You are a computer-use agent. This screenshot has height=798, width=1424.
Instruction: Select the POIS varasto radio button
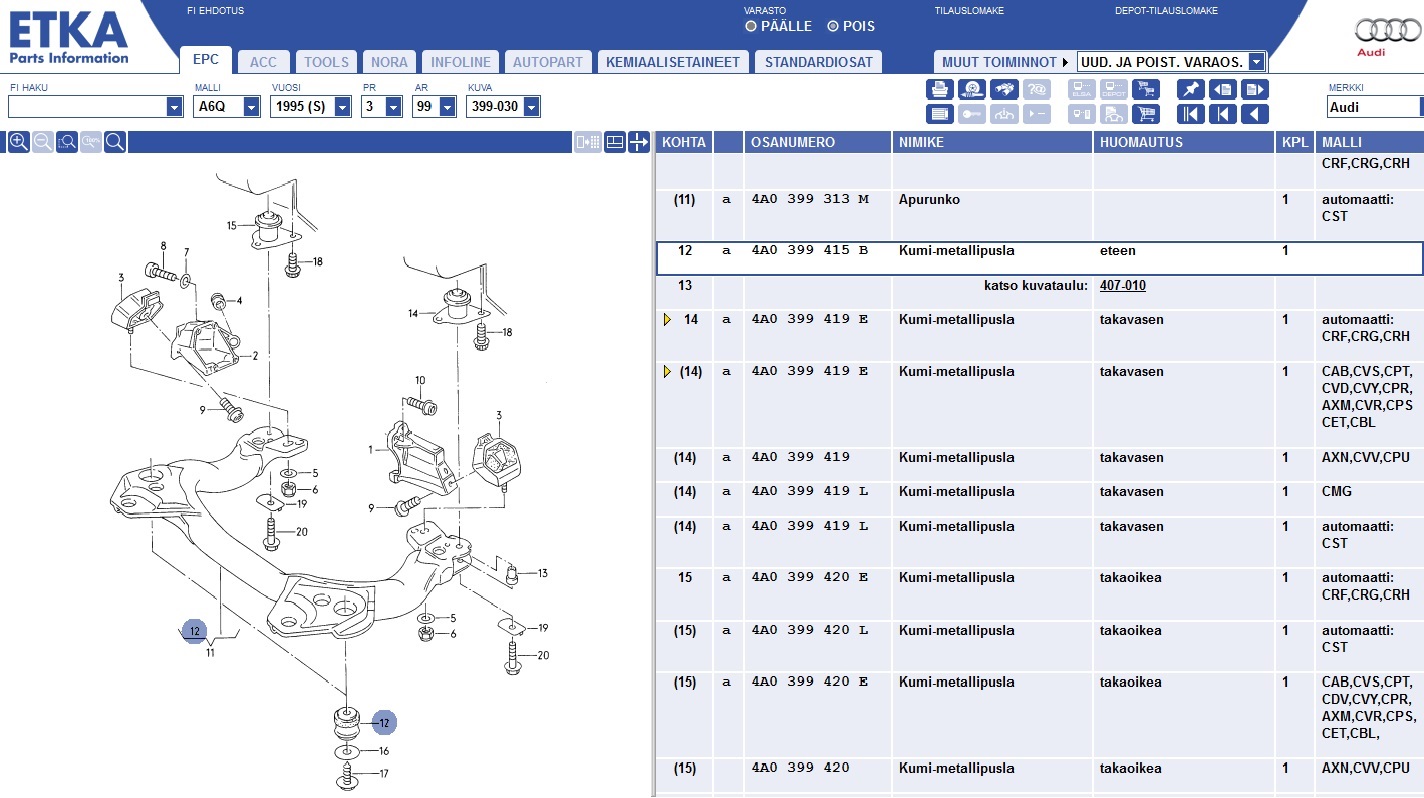click(832, 27)
